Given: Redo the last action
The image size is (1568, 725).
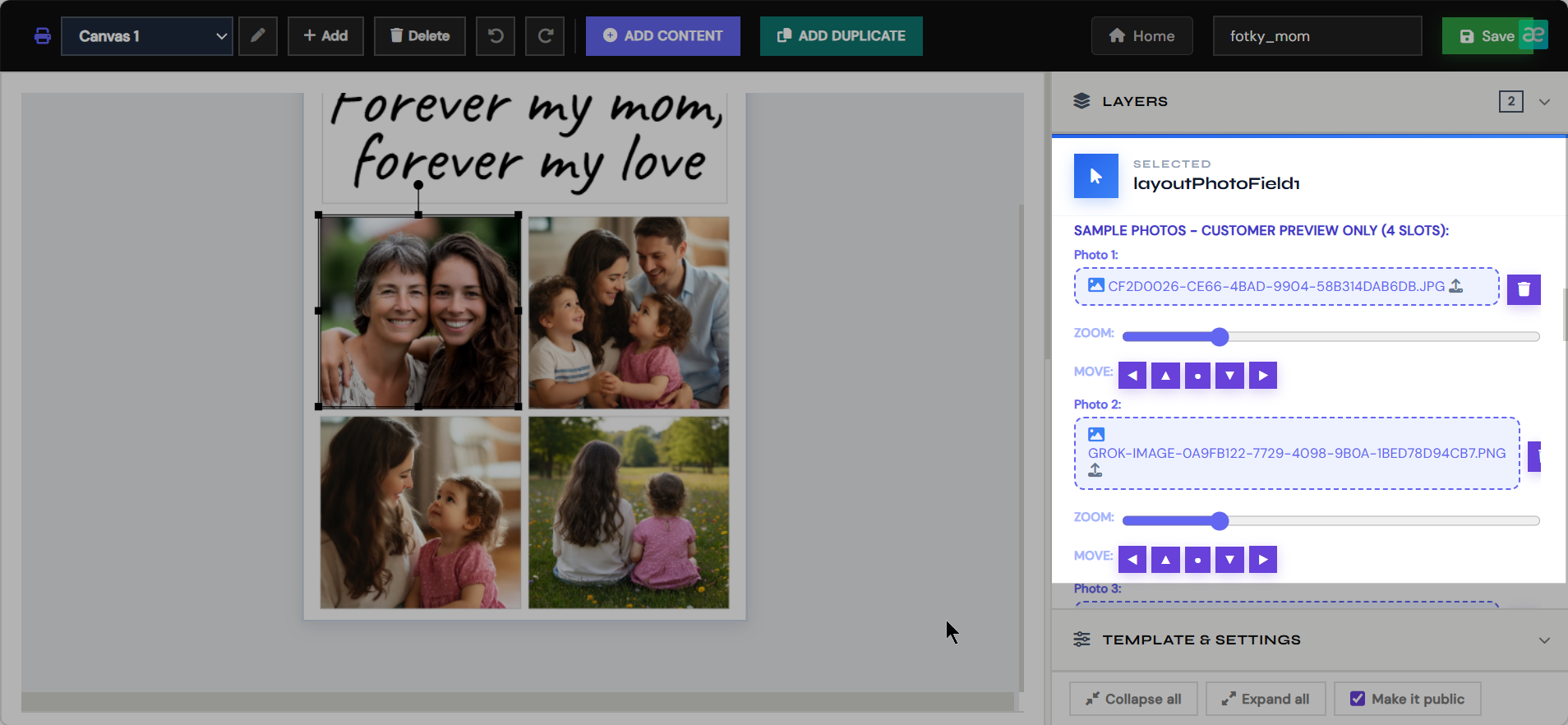Looking at the screenshot, I should (x=545, y=36).
